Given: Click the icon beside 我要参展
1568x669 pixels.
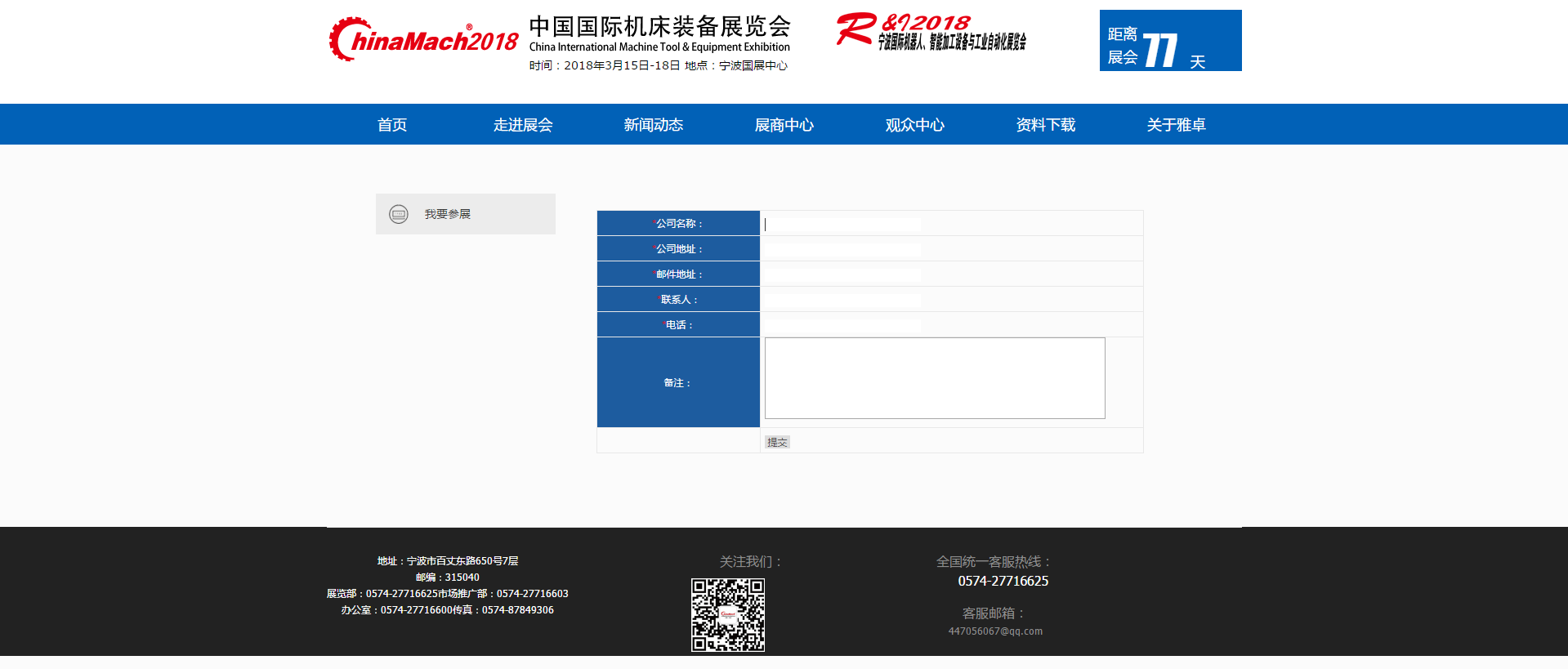Looking at the screenshot, I should tap(399, 214).
